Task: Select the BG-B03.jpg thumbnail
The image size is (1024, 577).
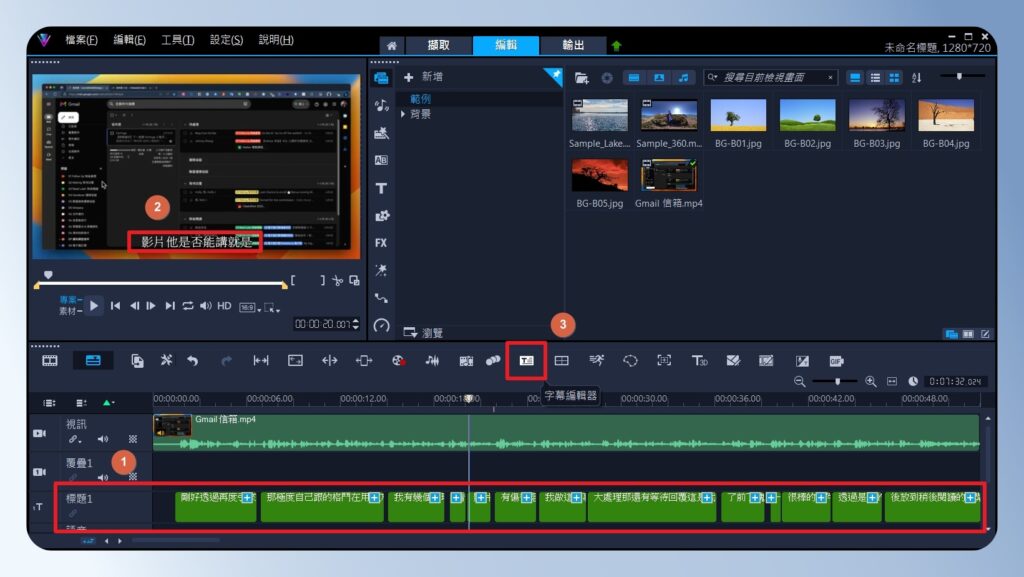Action: pos(876,116)
